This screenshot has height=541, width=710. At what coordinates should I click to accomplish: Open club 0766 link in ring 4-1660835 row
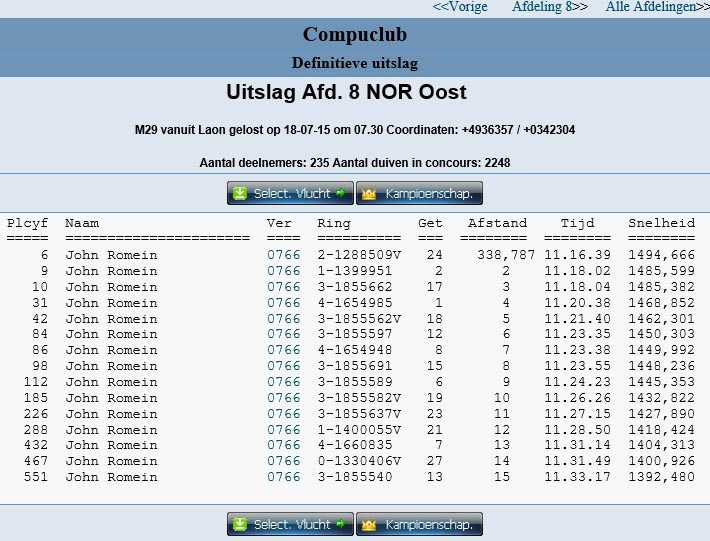pos(283,445)
